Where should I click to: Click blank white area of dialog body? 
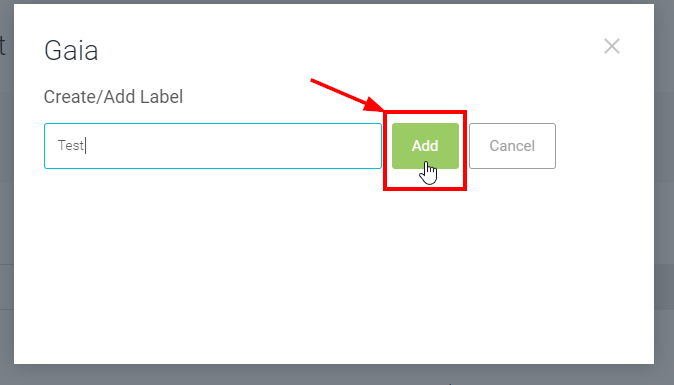click(x=334, y=266)
